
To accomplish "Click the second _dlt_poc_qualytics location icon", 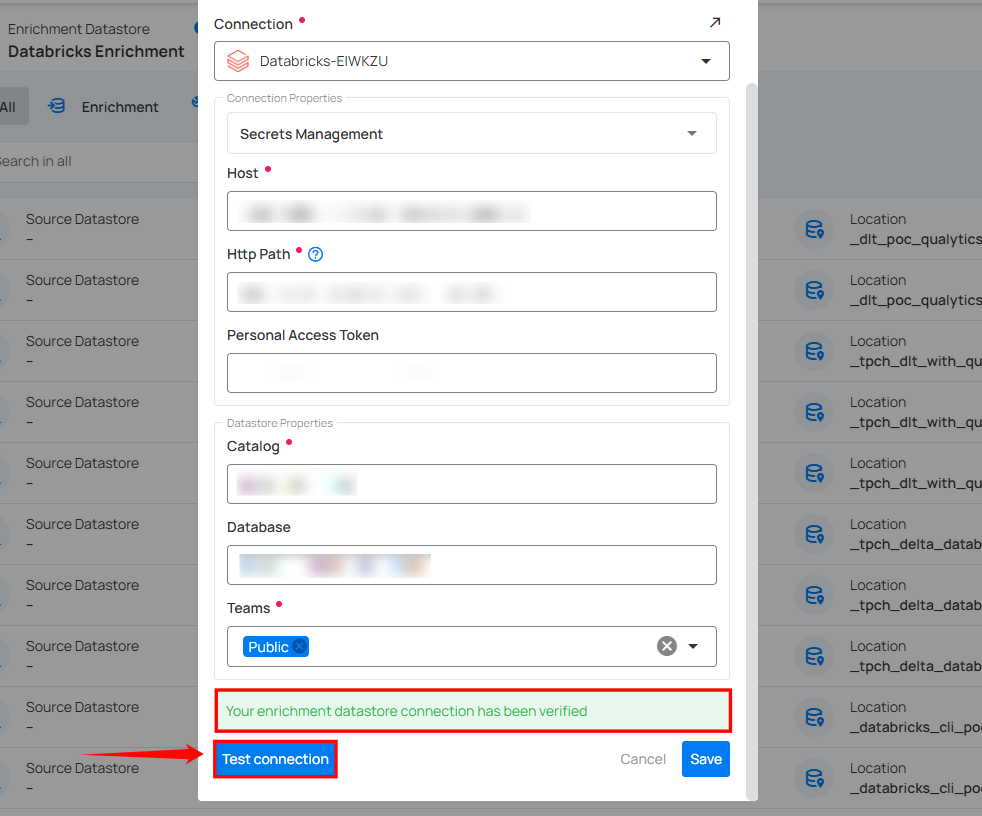I will [x=814, y=290].
